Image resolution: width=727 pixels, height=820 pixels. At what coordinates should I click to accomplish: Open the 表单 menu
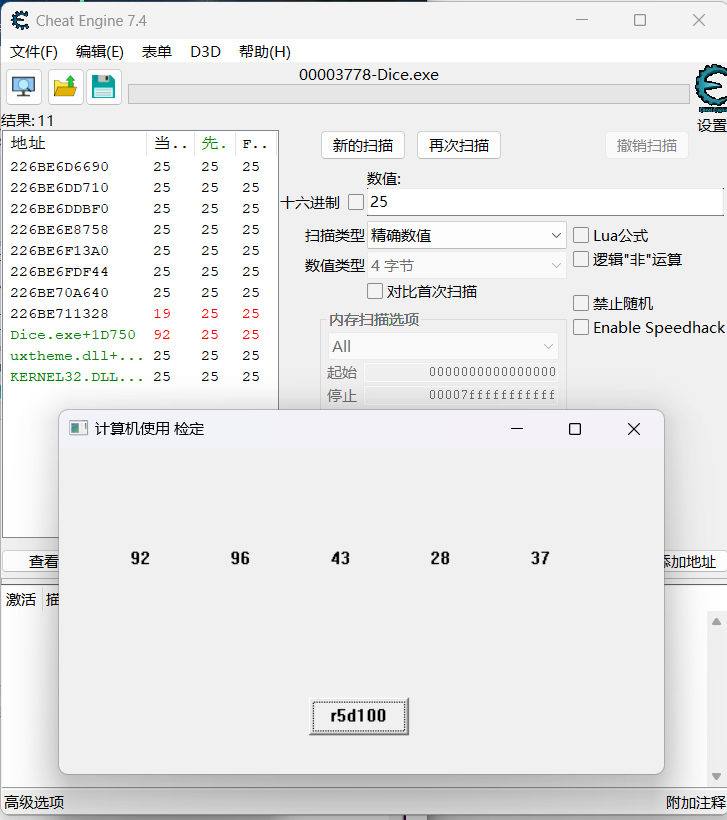(x=157, y=52)
